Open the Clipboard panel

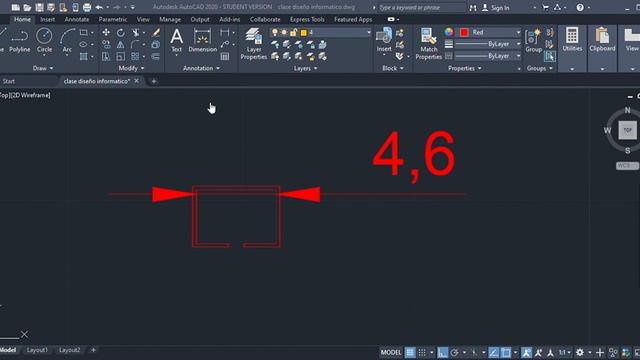click(x=602, y=40)
